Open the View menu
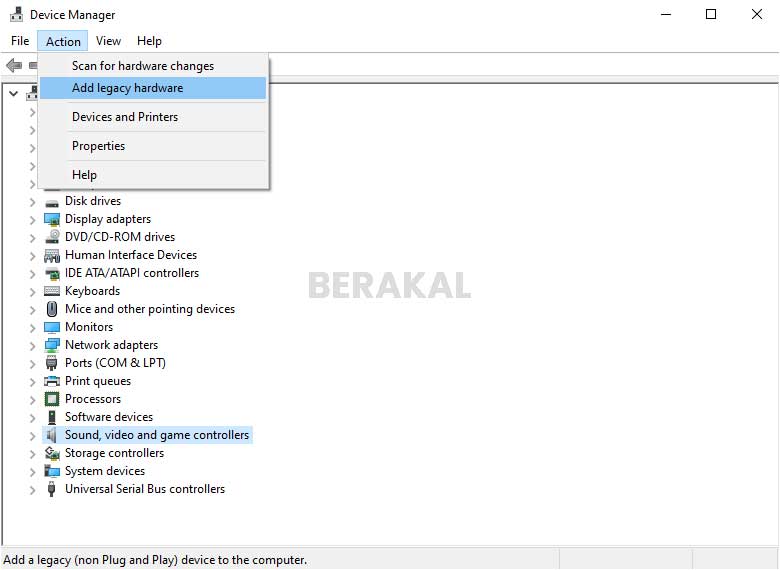Image resolution: width=780 pixels, height=570 pixels. (108, 41)
